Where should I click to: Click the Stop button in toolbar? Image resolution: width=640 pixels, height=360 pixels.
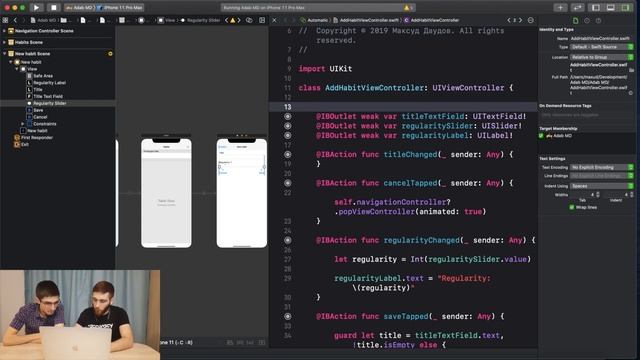click(x=53, y=7)
